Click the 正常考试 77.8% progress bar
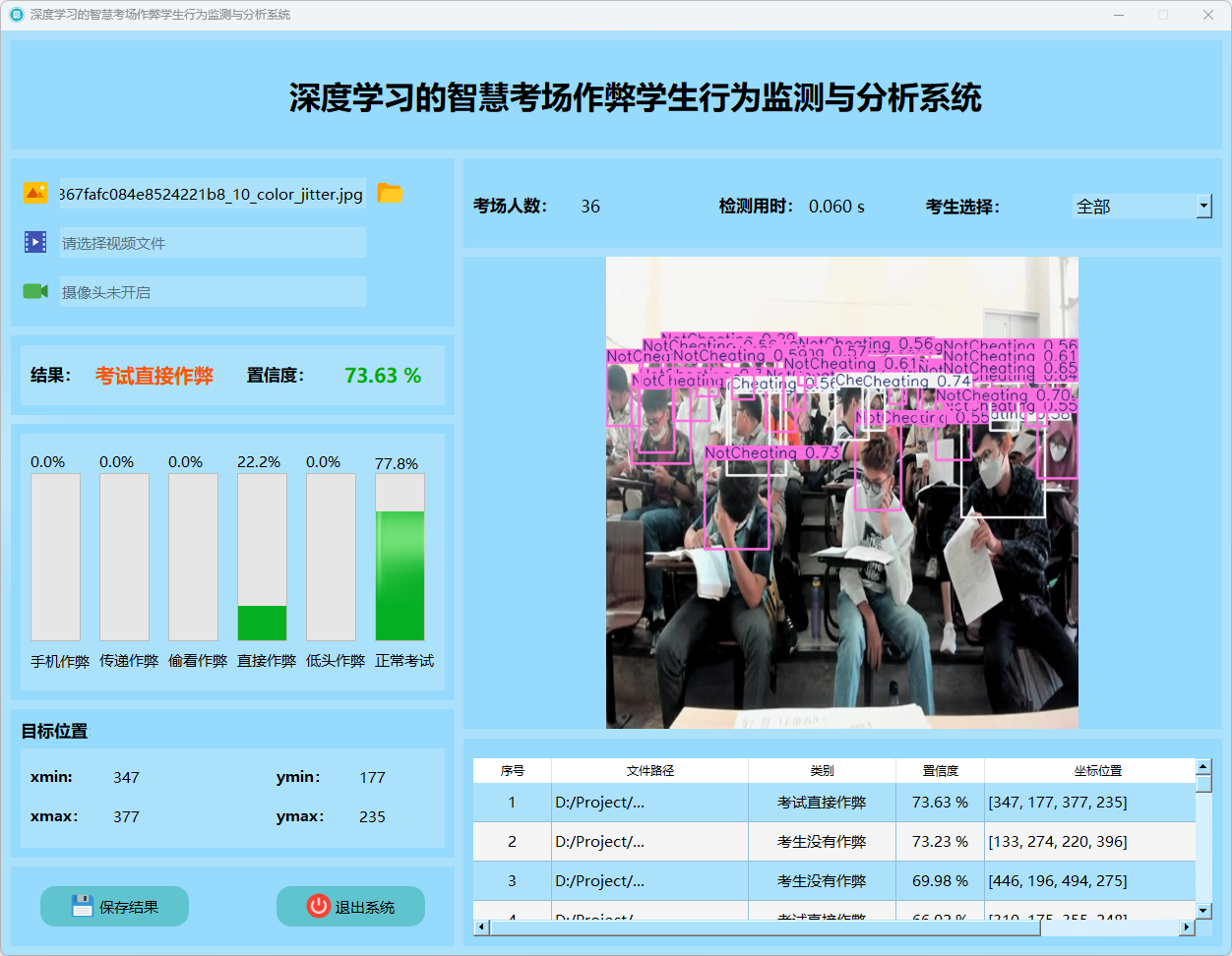Viewport: 1232px width, 956px height. [x=400, y=557]
